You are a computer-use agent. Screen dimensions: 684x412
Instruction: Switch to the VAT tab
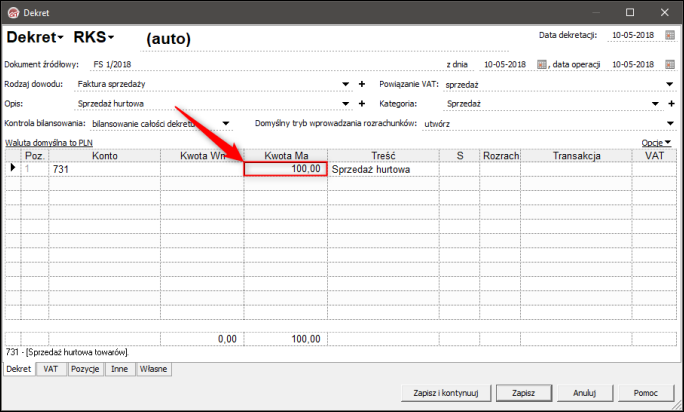(51, 369)
